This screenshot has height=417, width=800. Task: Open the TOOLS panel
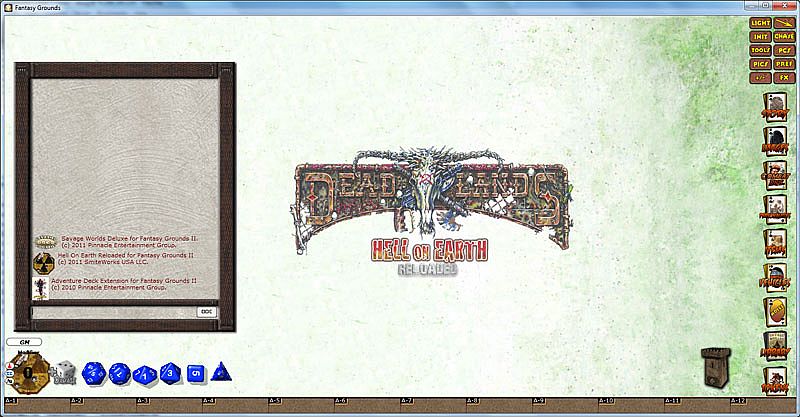(760, 51)
